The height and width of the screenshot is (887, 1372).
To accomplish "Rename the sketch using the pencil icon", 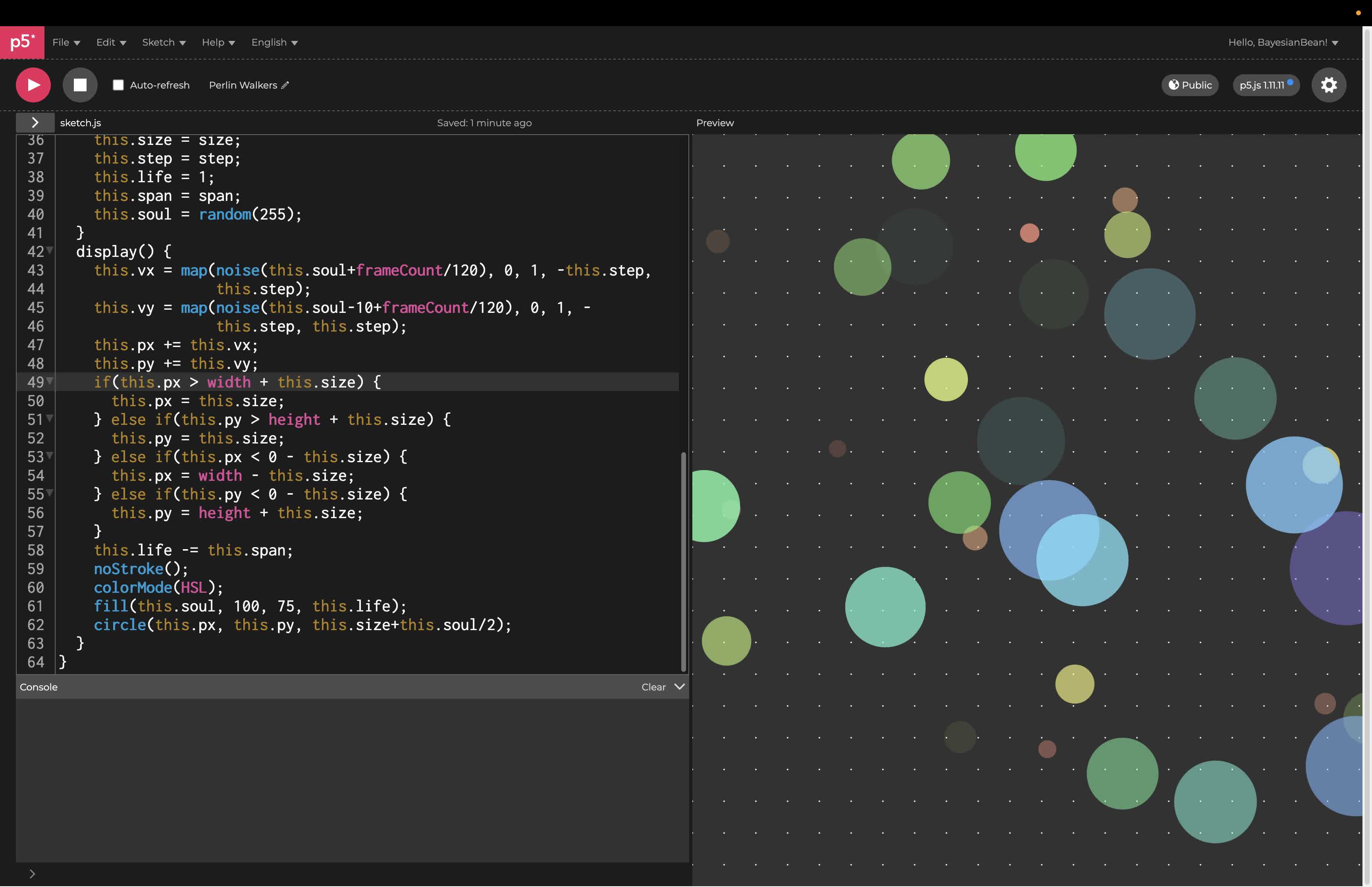I will [x=285, y=85].
